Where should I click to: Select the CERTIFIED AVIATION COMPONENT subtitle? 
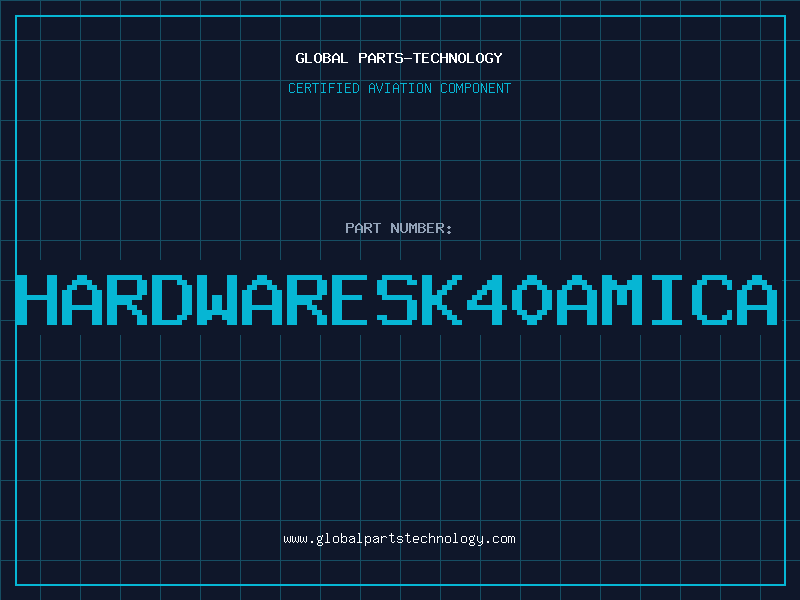(399, 88)
